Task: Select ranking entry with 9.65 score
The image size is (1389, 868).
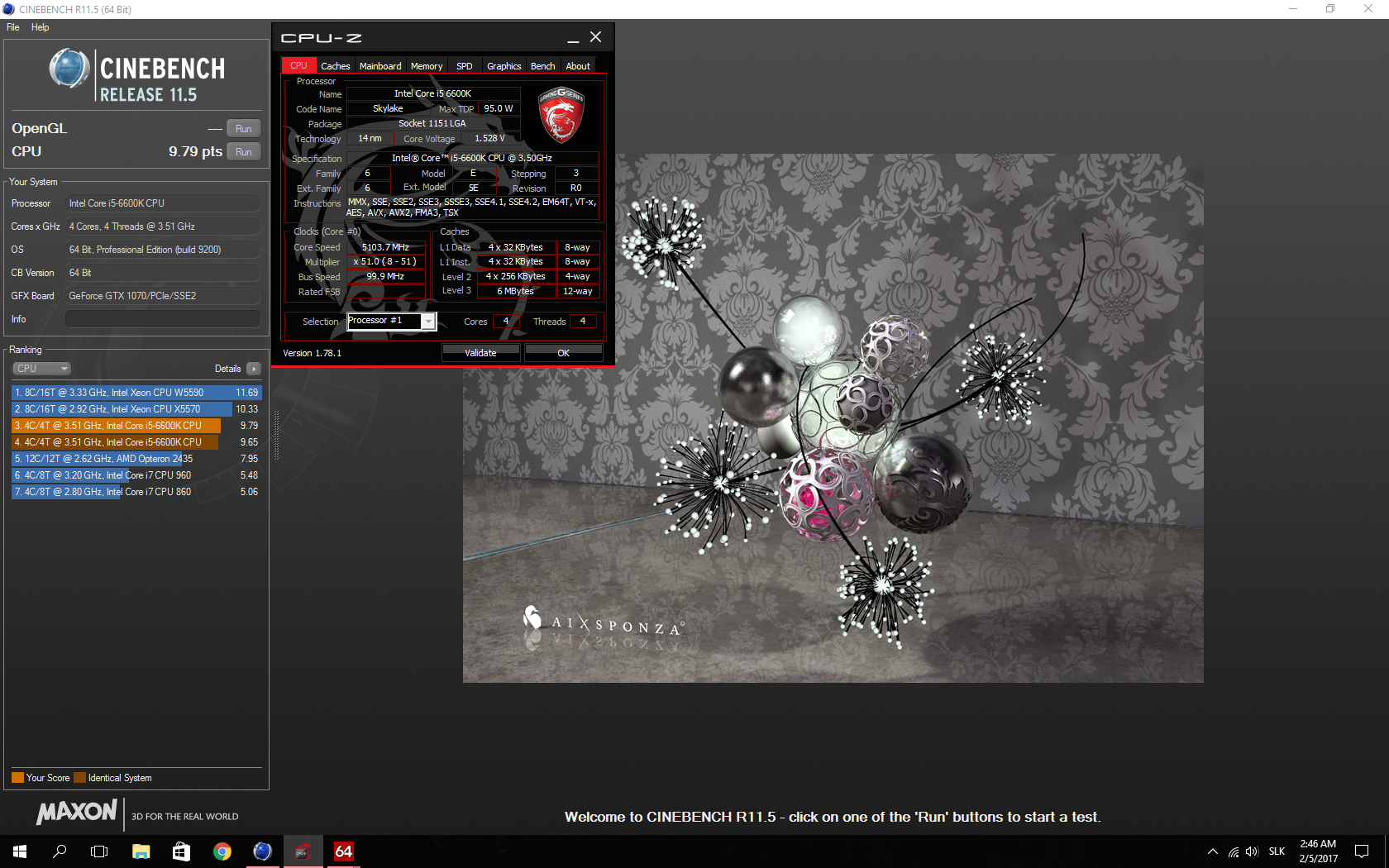Action: click(x=136, y=442)
